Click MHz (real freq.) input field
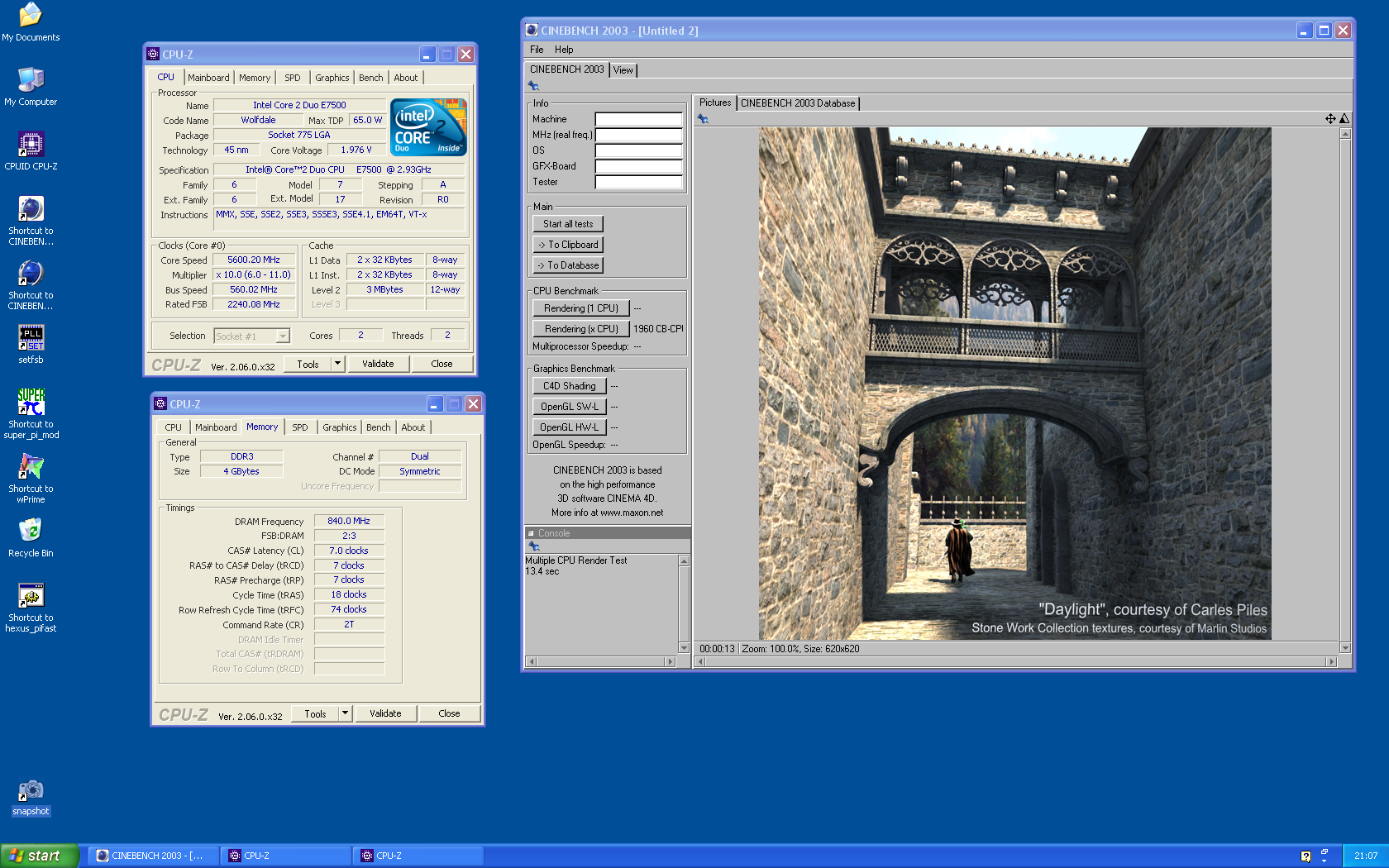This screenshot has height=868, width=1389. (638, 135)
